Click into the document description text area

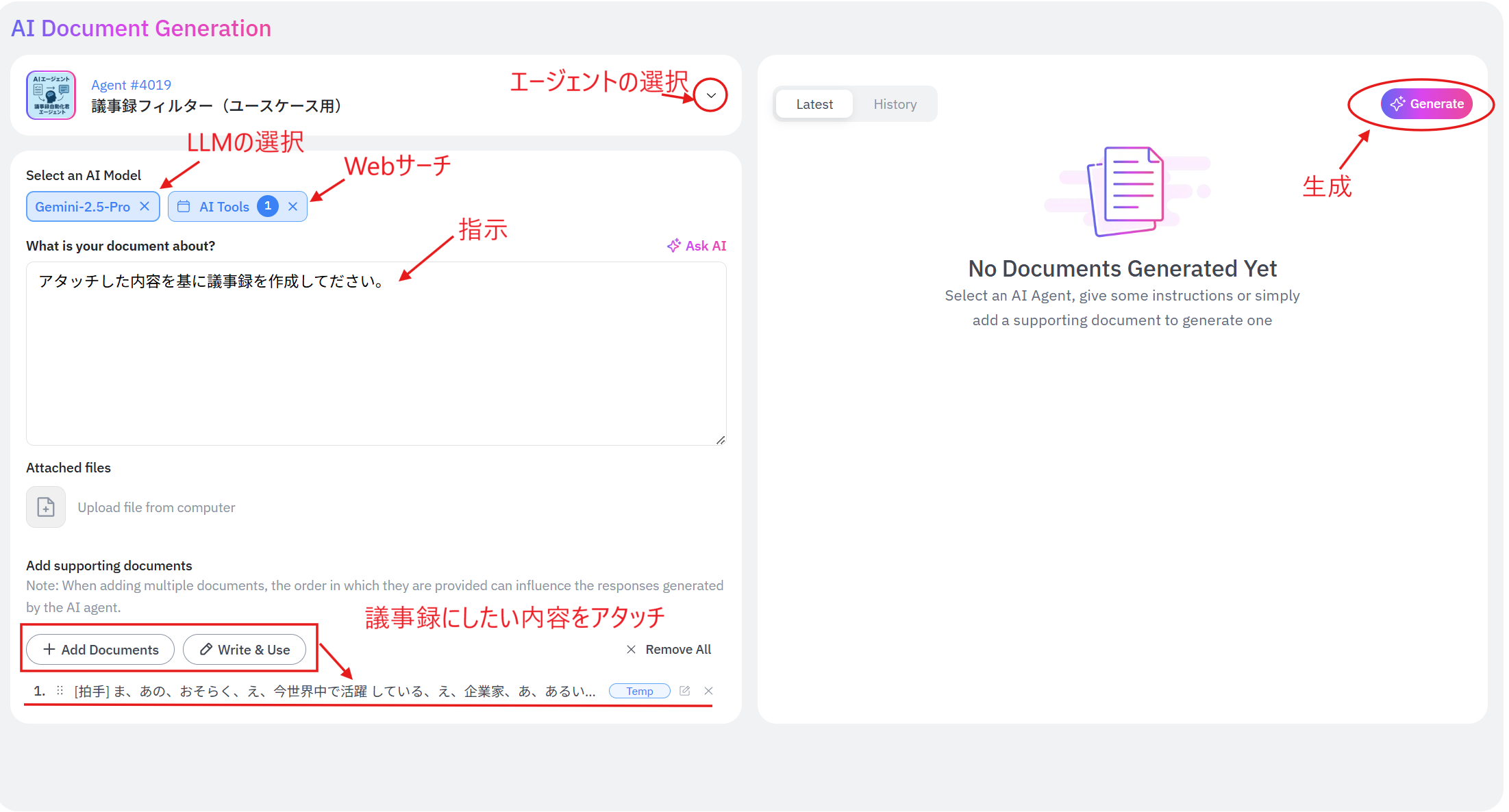(375, 356)
